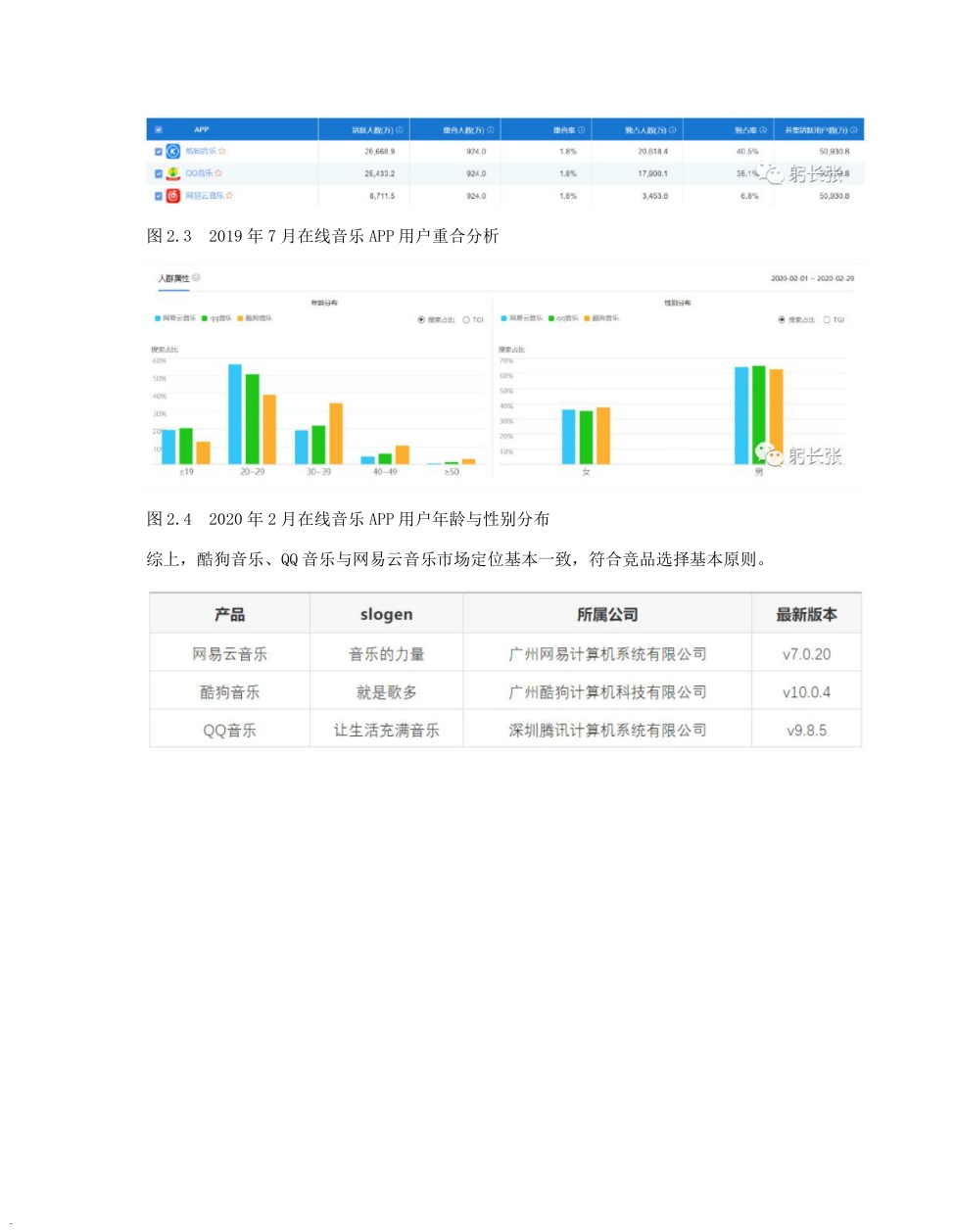Uncheck the 网易云音乐 row checkbox

tap(158, 196)
